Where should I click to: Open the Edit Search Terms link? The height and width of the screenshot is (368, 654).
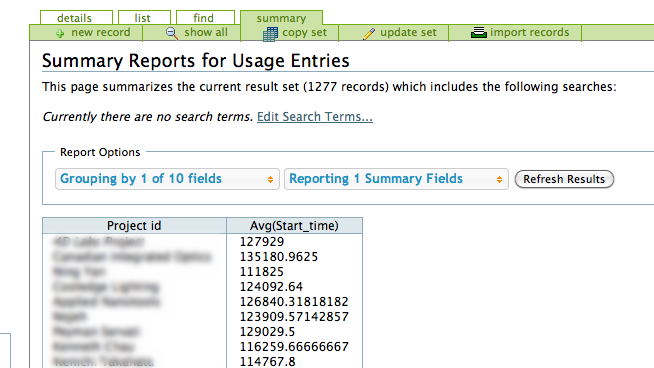(315, 116)
